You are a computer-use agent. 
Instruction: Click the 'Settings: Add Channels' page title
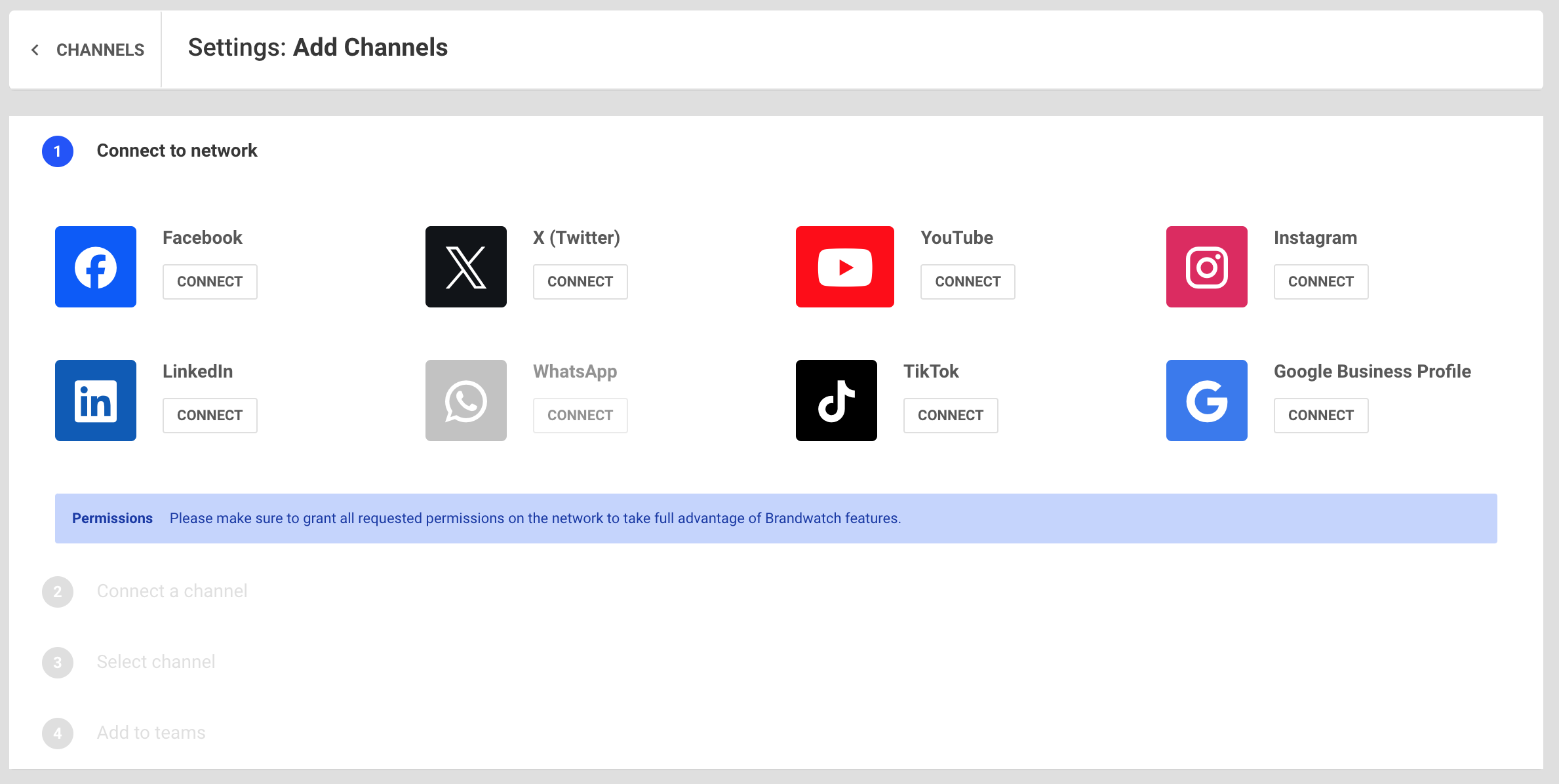click(318, 48)
